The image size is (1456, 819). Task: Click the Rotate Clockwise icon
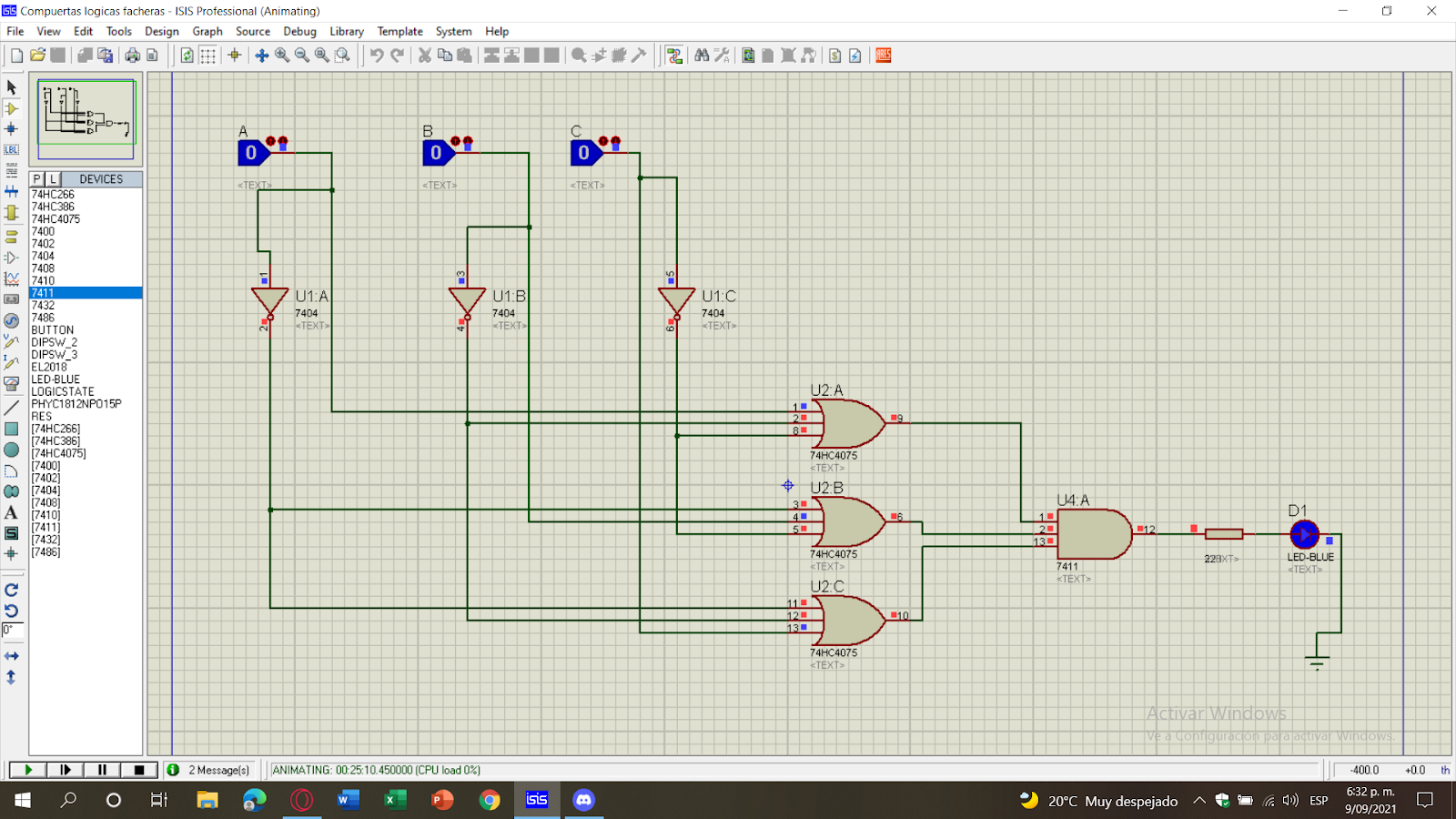pos(12,591)
